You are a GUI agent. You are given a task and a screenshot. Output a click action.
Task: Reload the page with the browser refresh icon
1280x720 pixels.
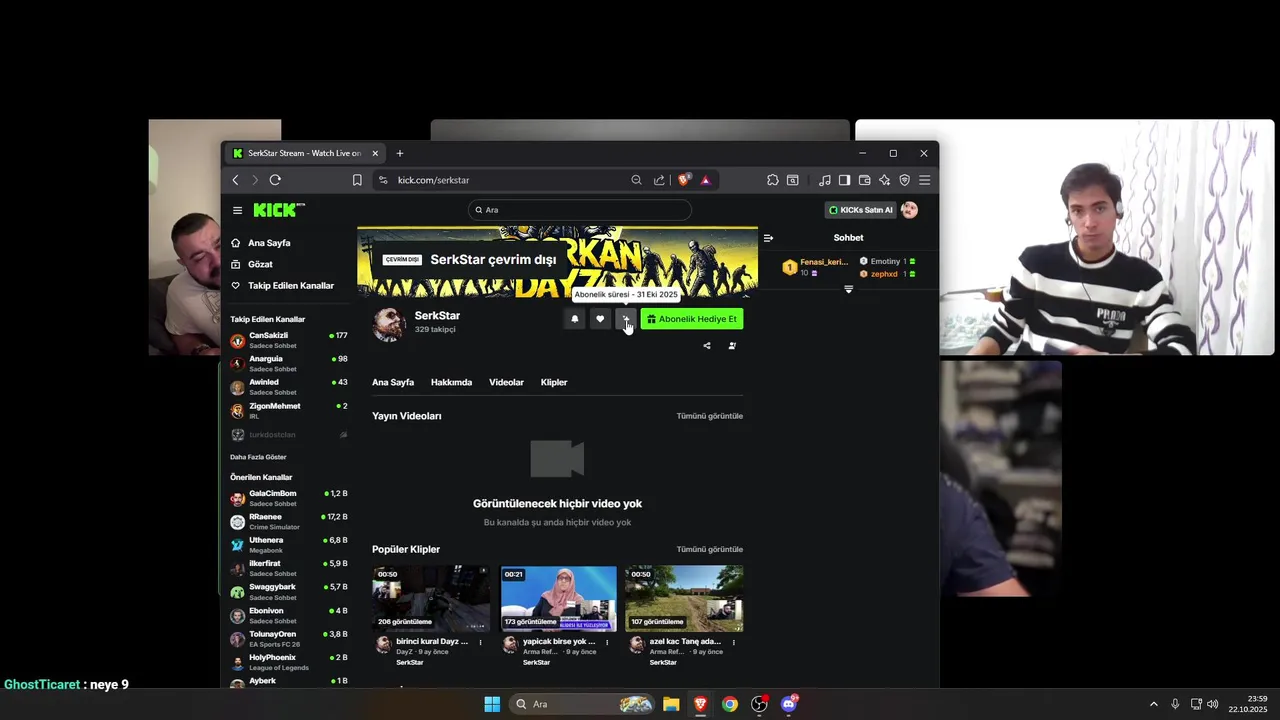275,180
